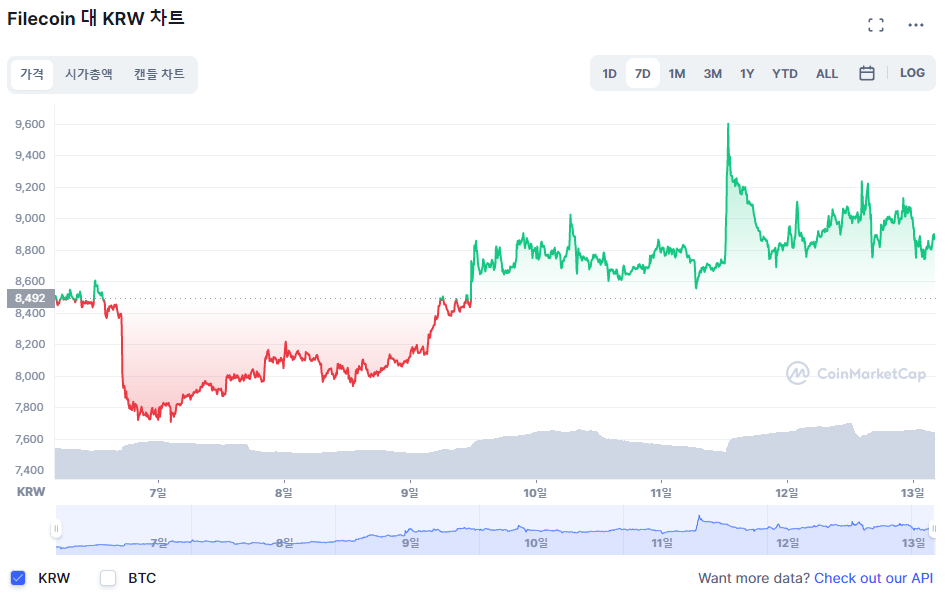Click the Filecoin 대 KRW 차트 heading
The width and height of the screenshot is (950, 605).
(x=95, y=19)
